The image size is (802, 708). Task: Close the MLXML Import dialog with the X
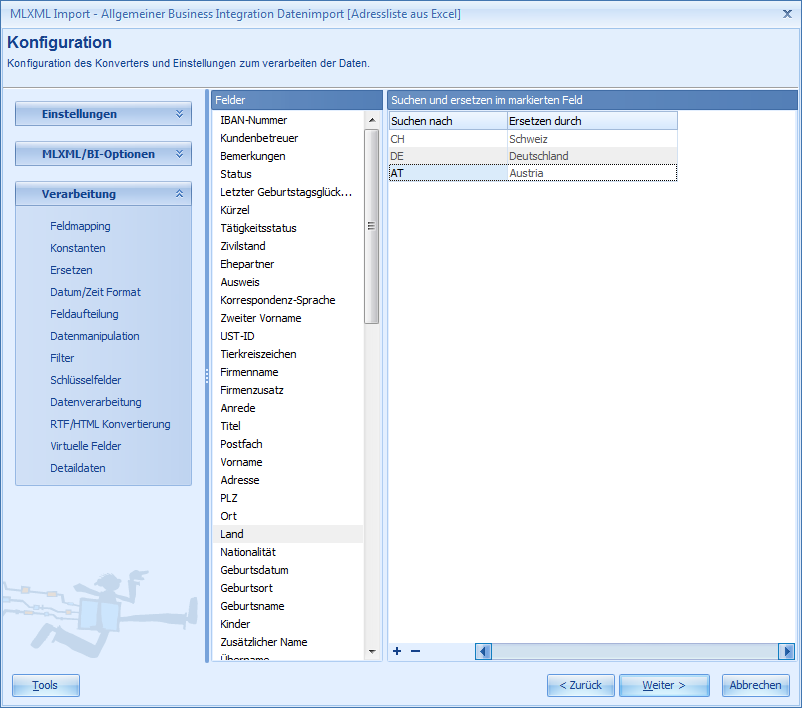[x=786, y=13]
